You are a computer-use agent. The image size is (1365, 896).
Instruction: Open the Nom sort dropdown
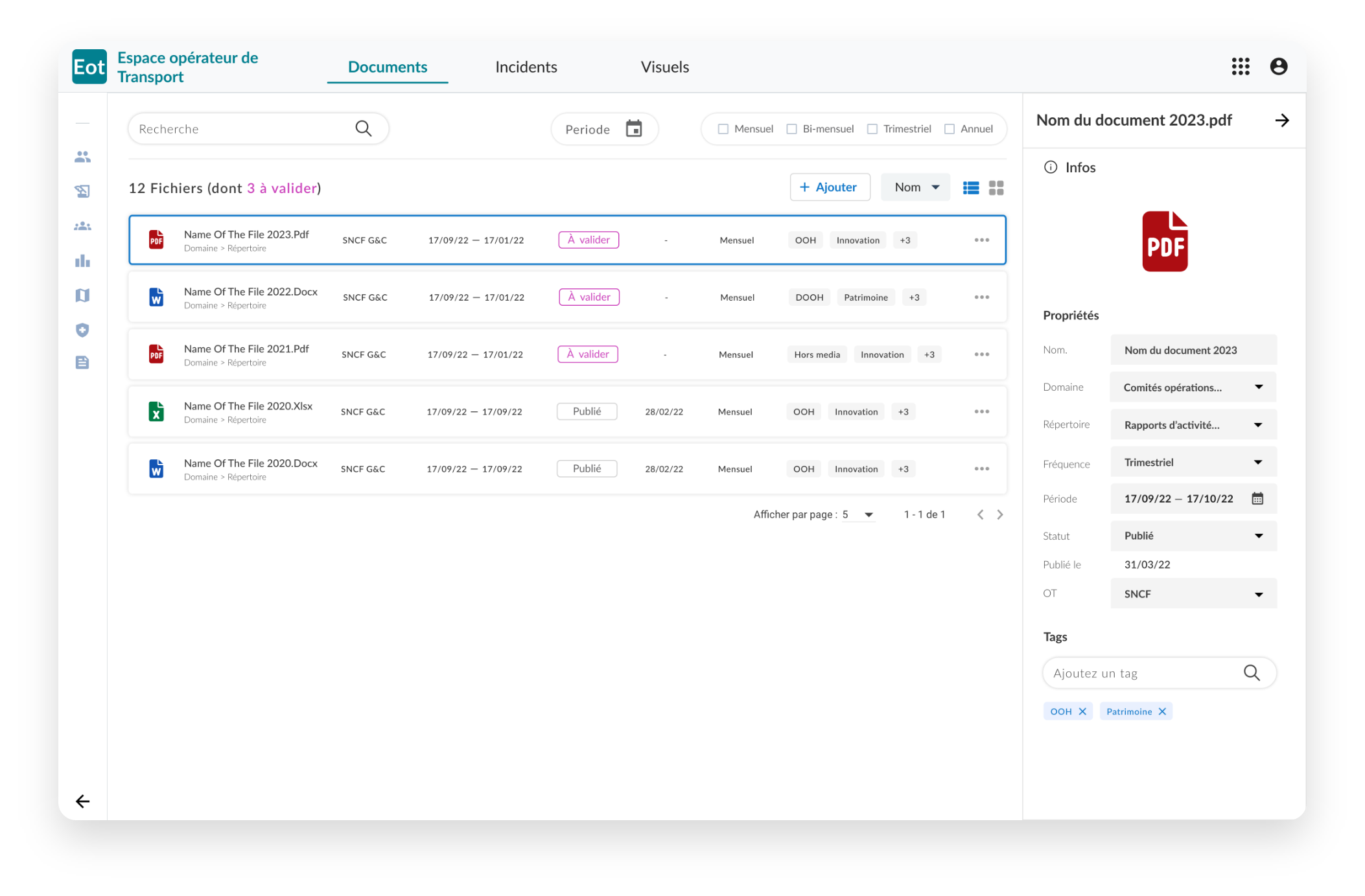point(915,187)
